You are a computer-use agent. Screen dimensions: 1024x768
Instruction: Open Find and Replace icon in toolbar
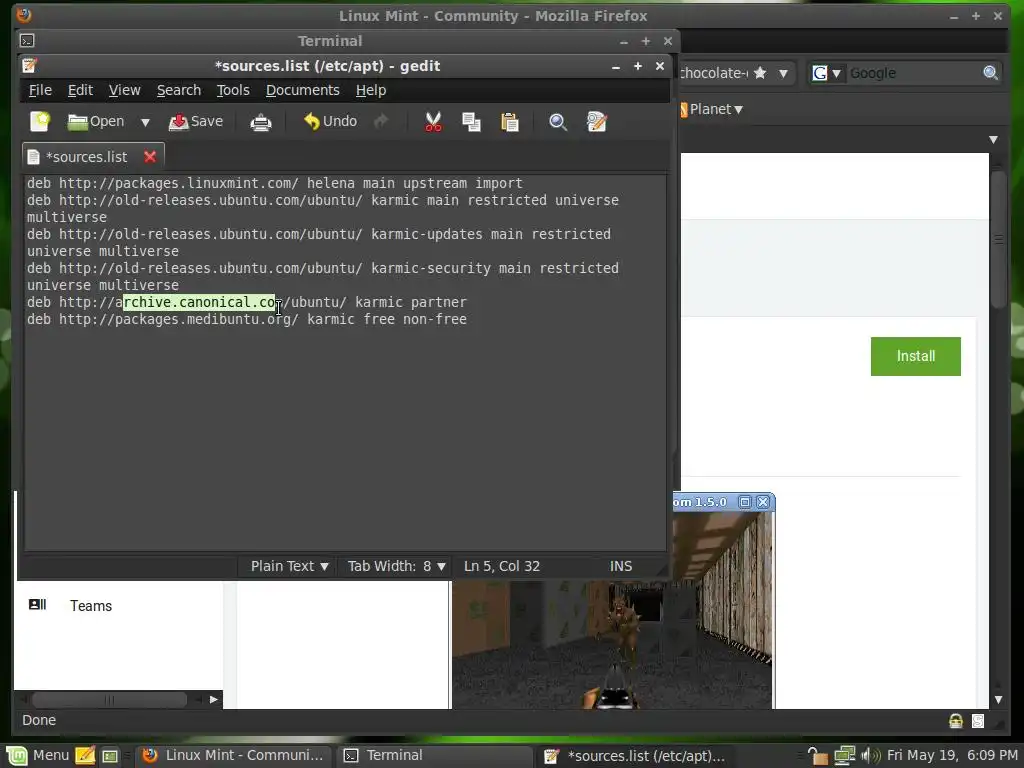click(596, 122)
